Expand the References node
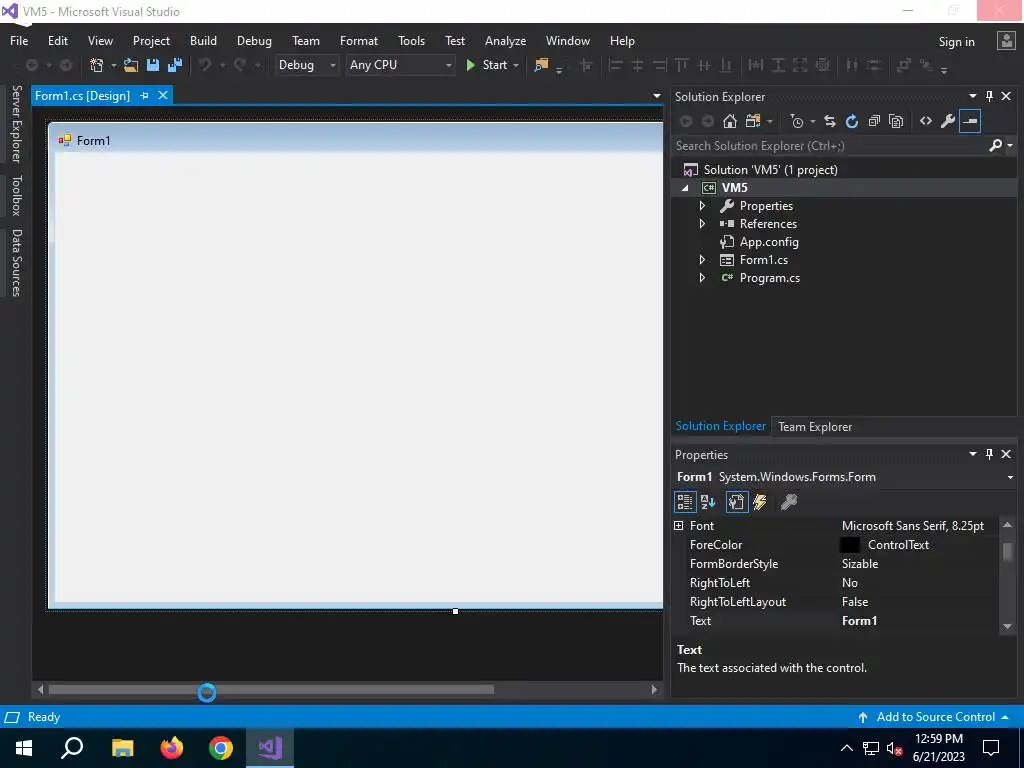Image resolution: width=1024 pixels, height=768 pixels. (702, 223)
